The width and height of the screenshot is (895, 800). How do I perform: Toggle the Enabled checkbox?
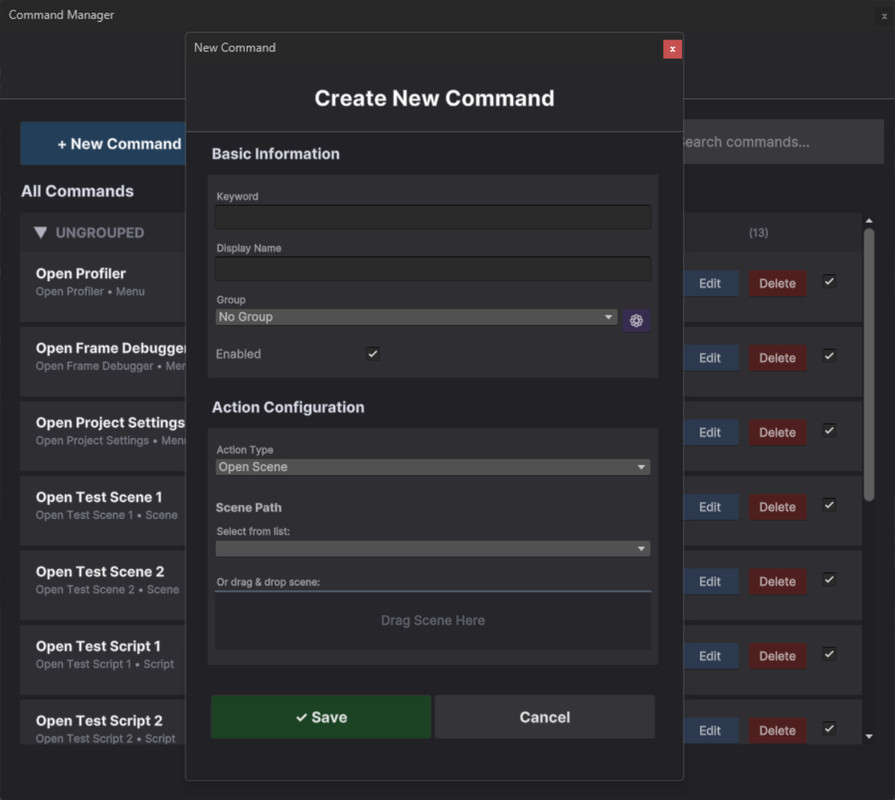pyautogui.click(x=373, y=354)
